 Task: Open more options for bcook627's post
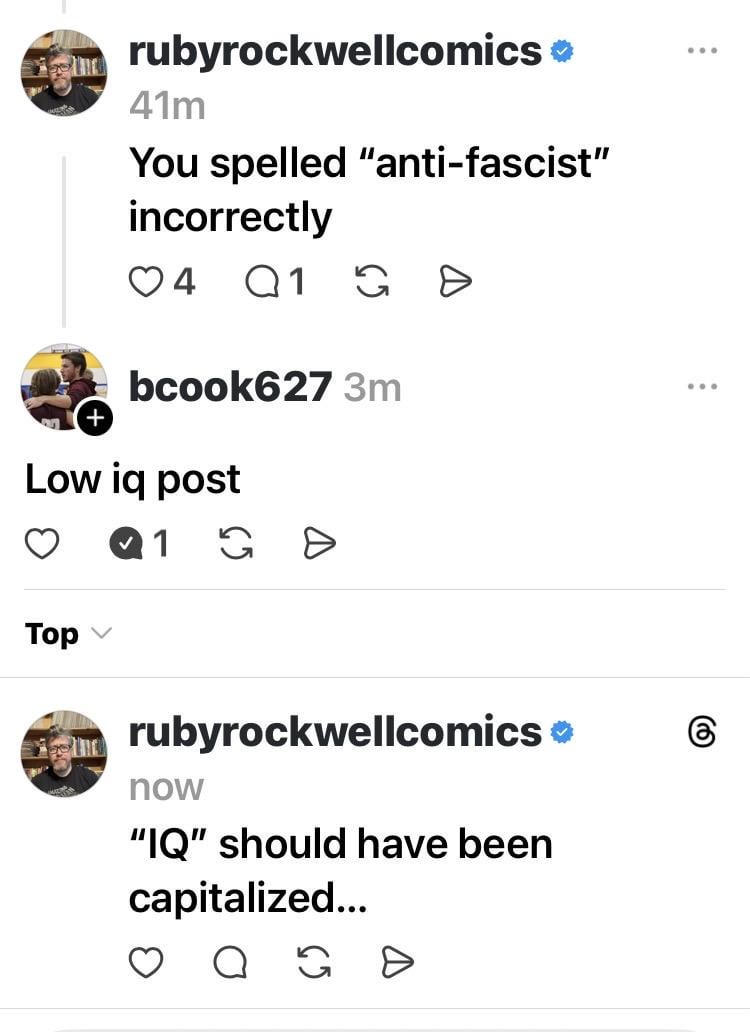pos(702,386)
